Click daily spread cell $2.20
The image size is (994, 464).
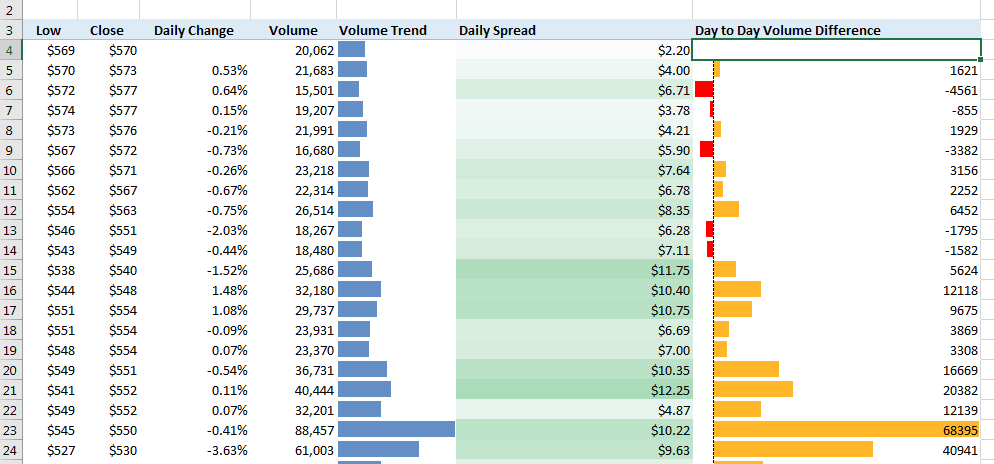(x=574, y=49)
